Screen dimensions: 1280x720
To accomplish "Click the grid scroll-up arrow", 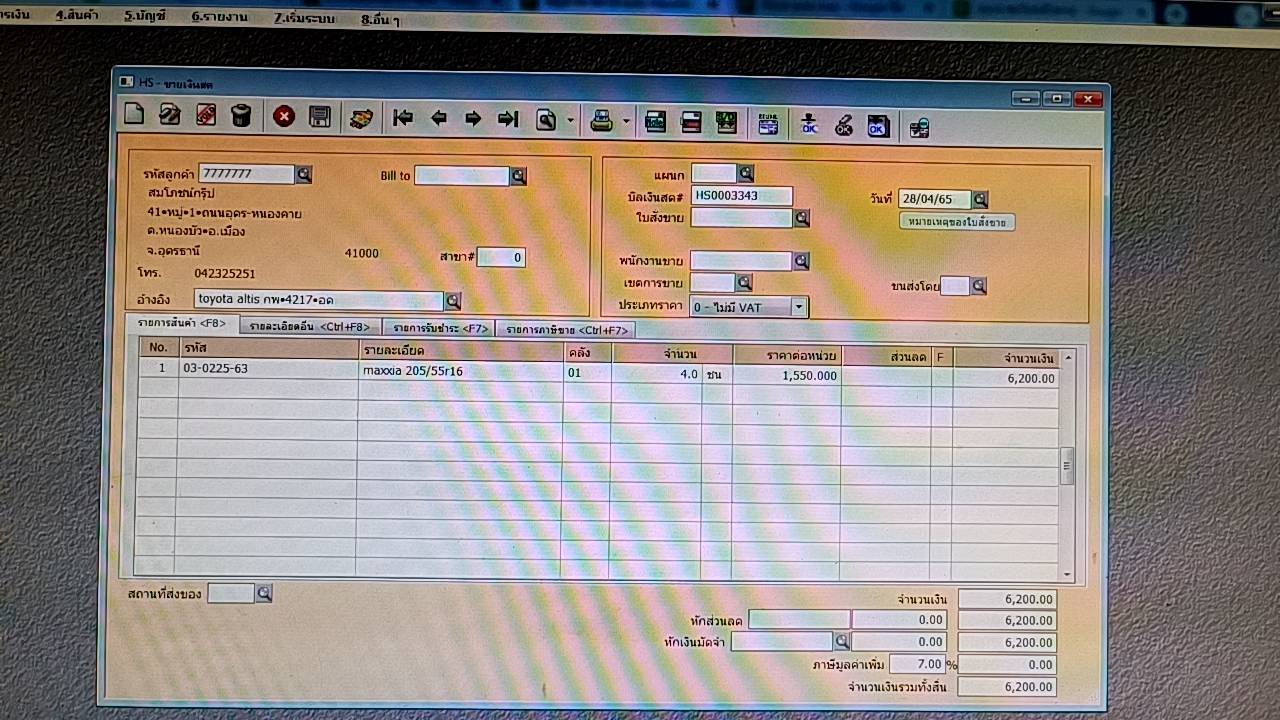I will click(1068, 358).
